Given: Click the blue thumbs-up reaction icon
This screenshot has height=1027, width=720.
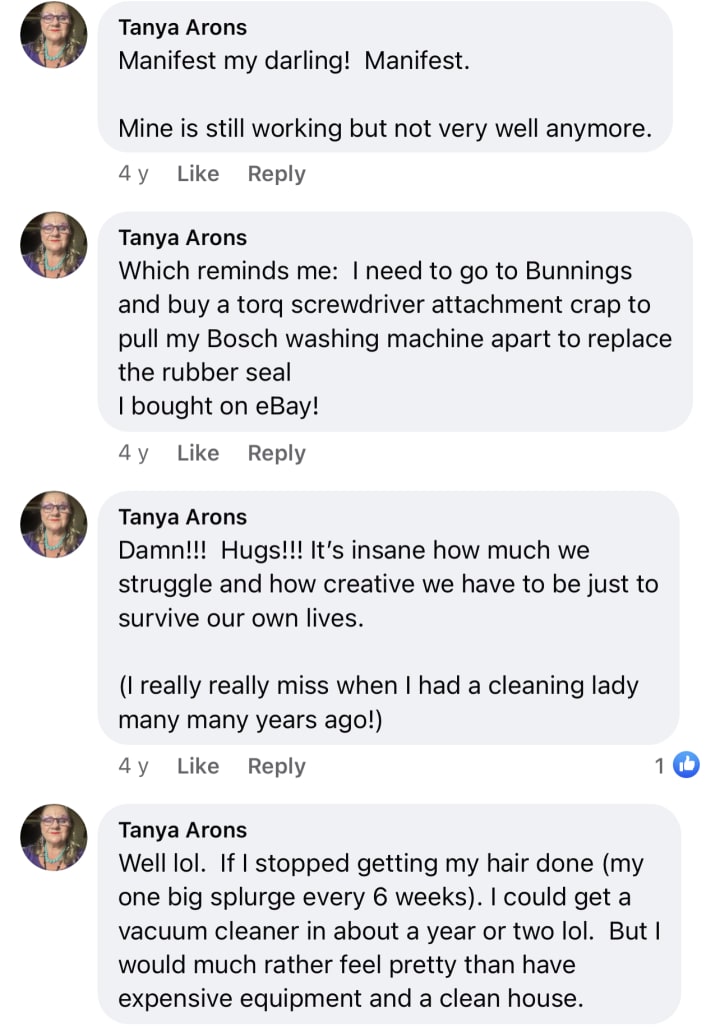Looking at the screenshot, I should pyautogui.click(x=686, y=766).
